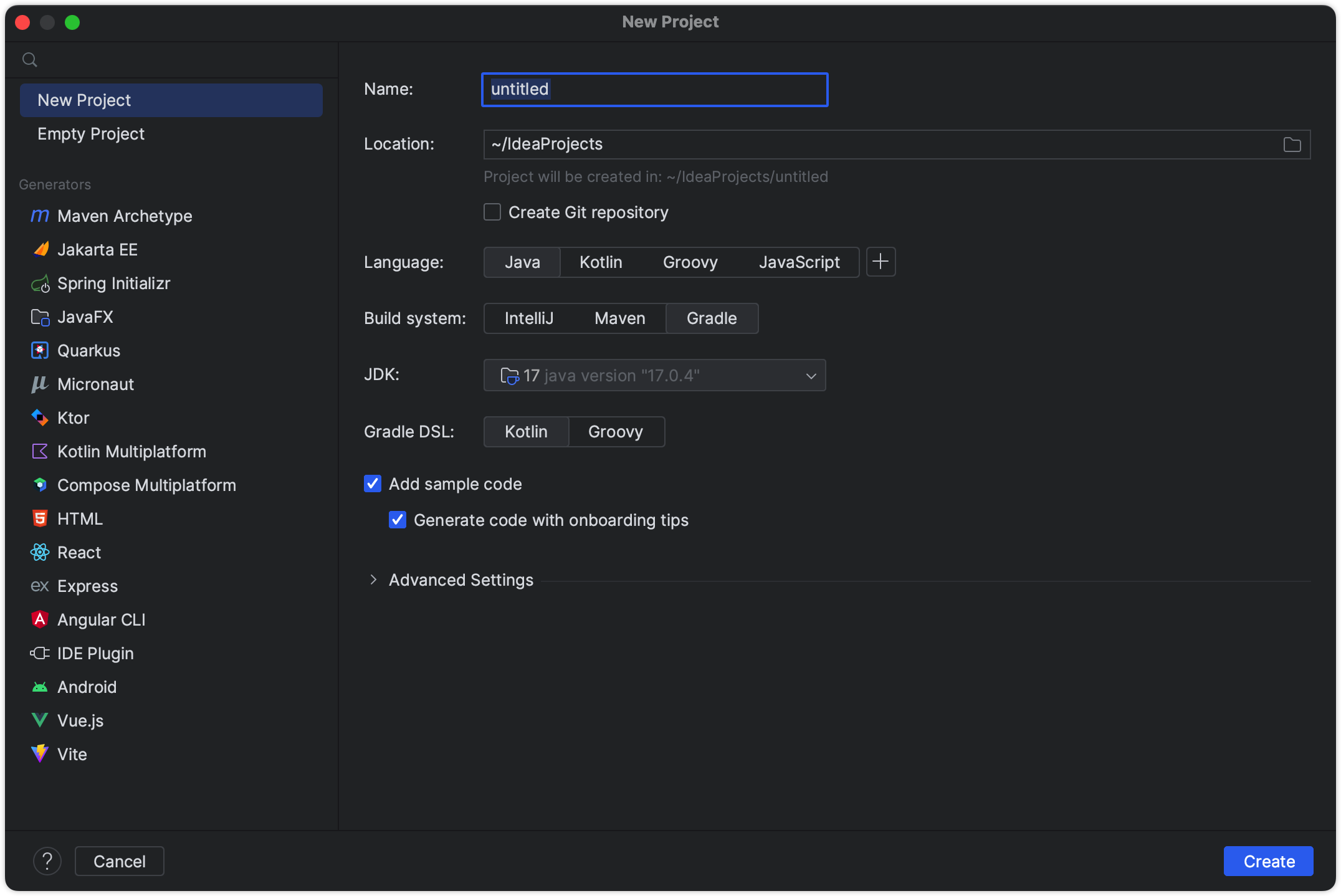The width and height of the screenshot is (1341, 896).
Task: Disable Generate code with onboarding tips
Action: [x=398, y=520]
